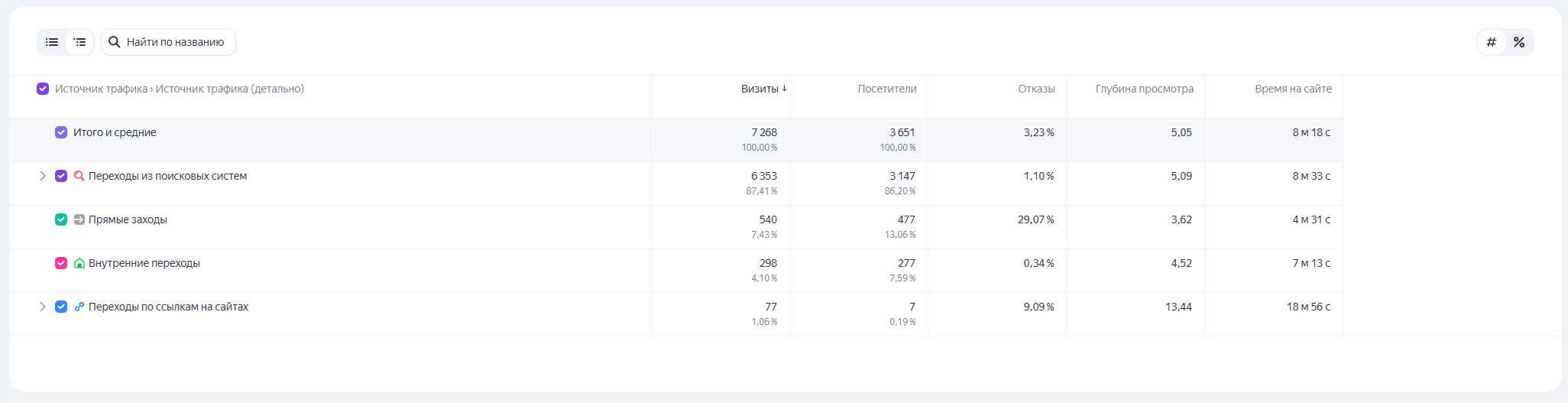Image resolution: width=1568 pixels, height=403 pixels.
Task: Switch to tree list view icon
Action: pyautogui.click(x=79, y=42)
